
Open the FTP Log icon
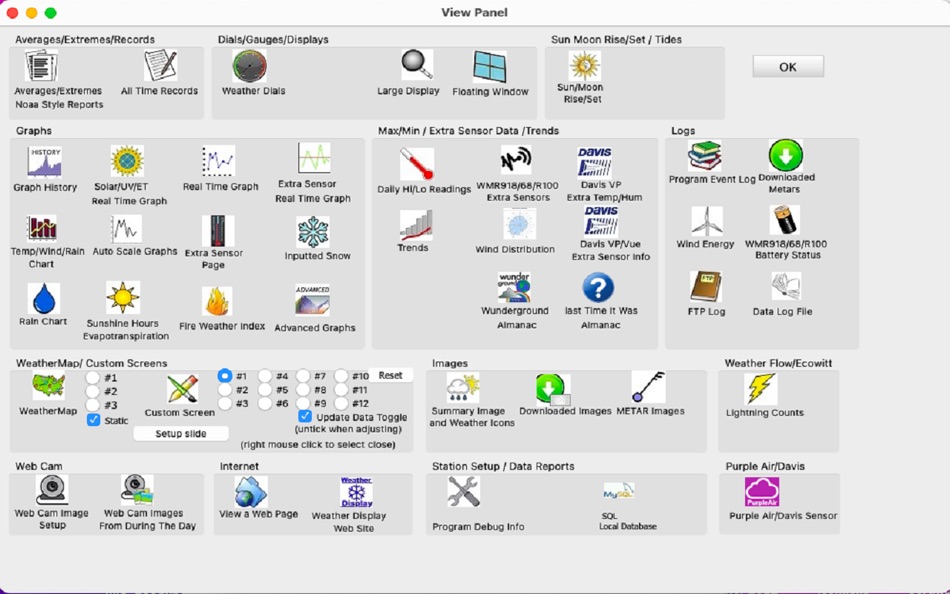pos(706,286)
